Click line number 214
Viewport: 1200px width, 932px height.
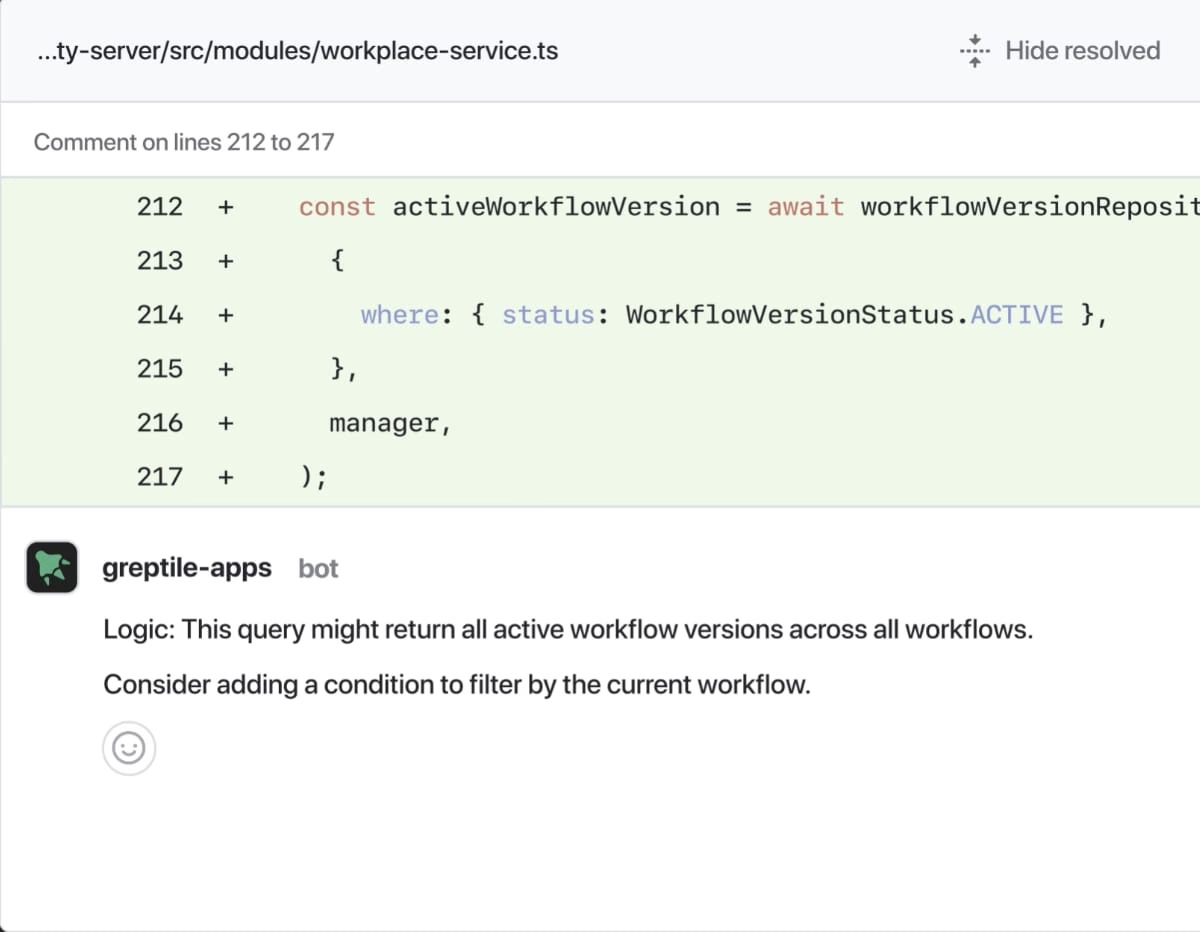pos(160,315)
